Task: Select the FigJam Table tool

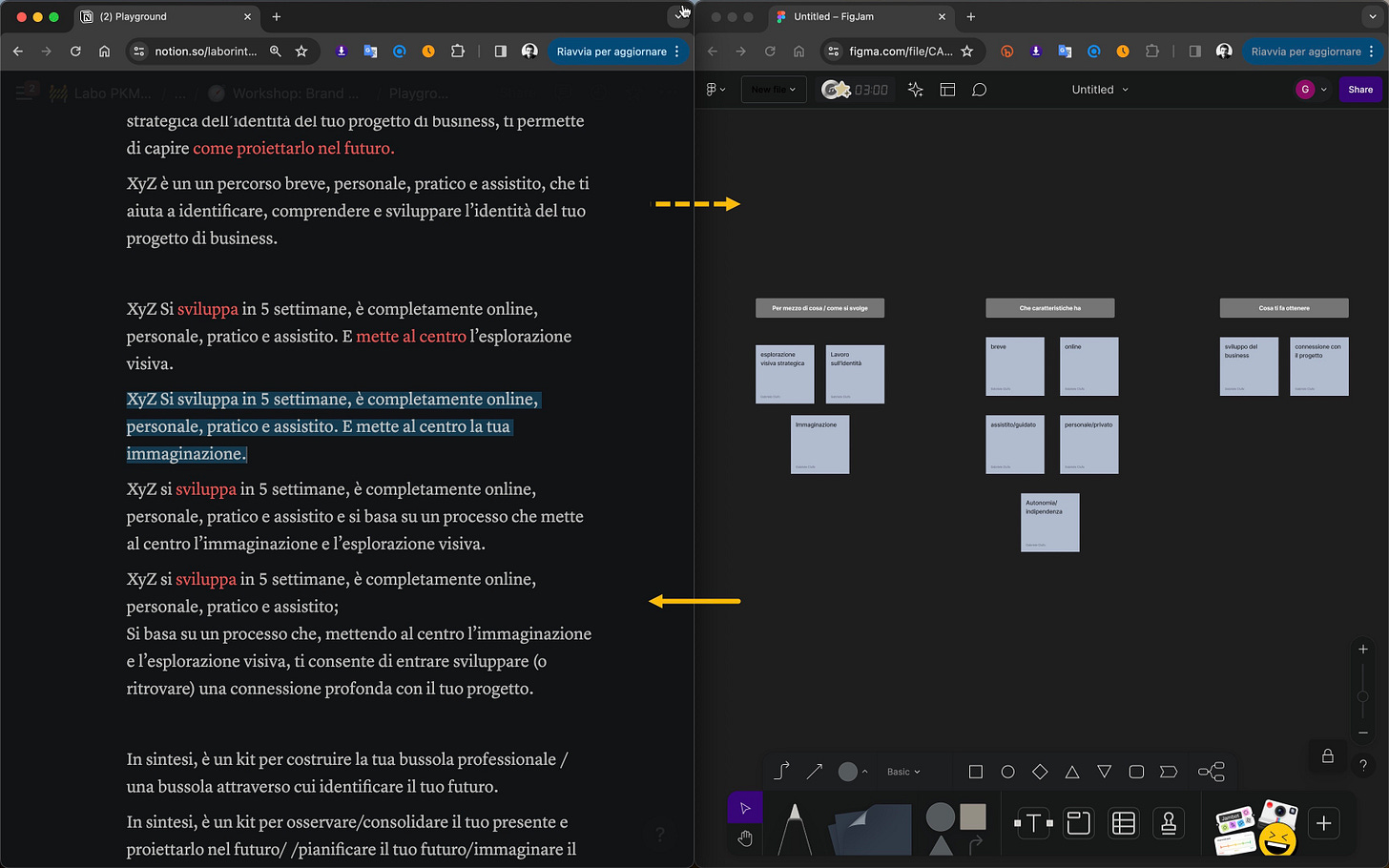Action: (1124, 823)
